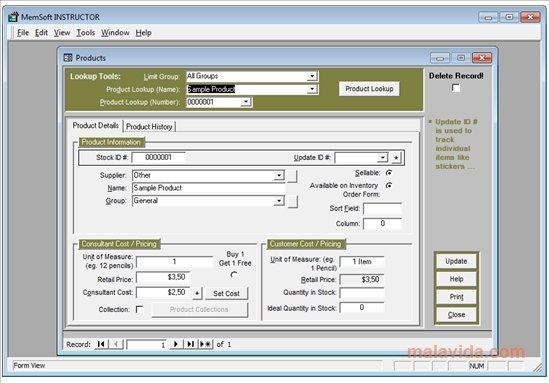
Task: Tick the Delete Record checkbox
Action: pos(456,88)
